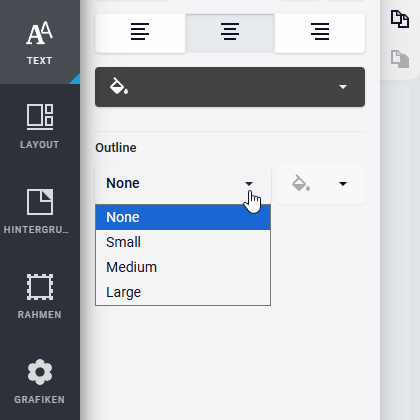Open the Grafiken graphics panel
The height and width of the screenshot is (420, 420).
click(40, 381)
